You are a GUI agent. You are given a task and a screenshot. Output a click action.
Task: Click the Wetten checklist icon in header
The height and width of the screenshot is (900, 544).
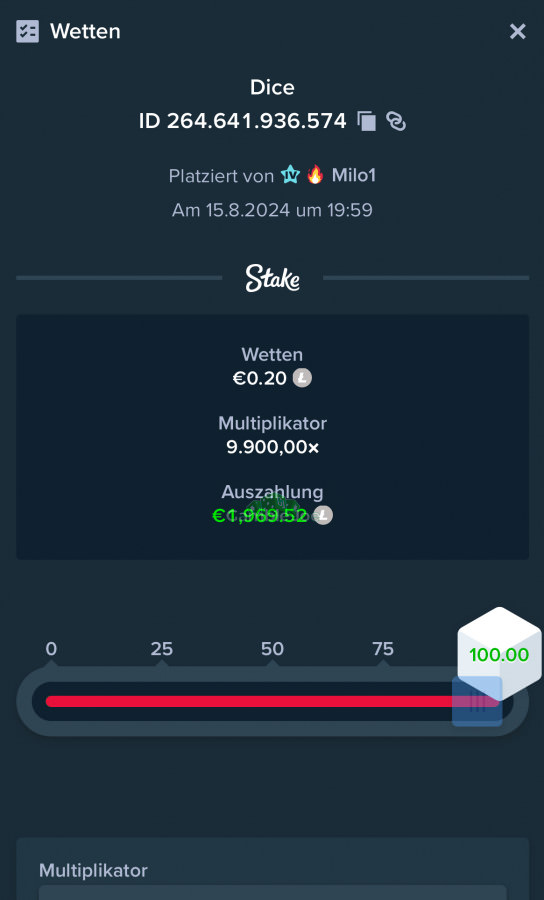tap(28, 32)
